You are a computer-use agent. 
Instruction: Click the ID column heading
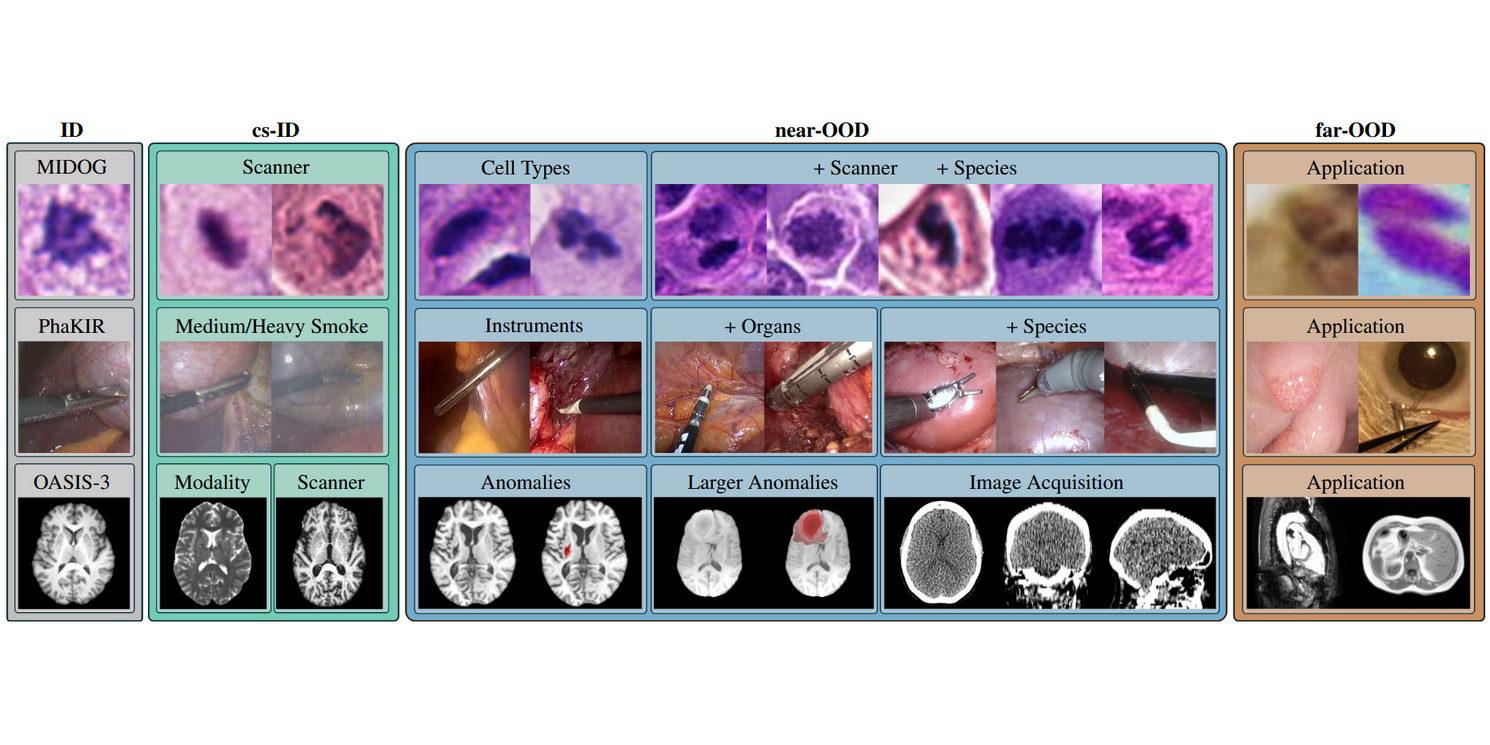pyautogui.click(x=72, y=130)
